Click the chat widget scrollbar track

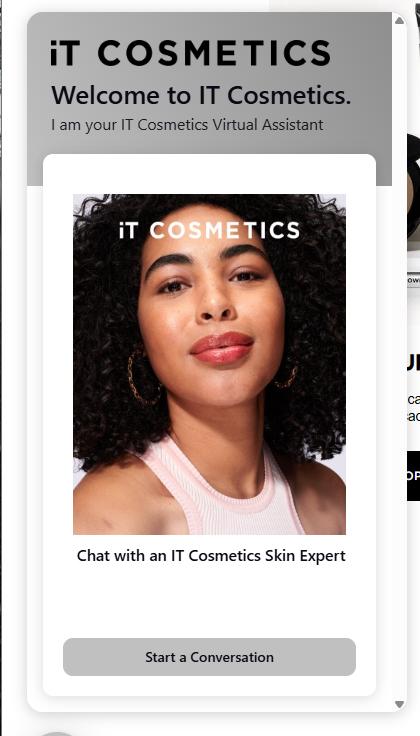[x=399, y=361]
